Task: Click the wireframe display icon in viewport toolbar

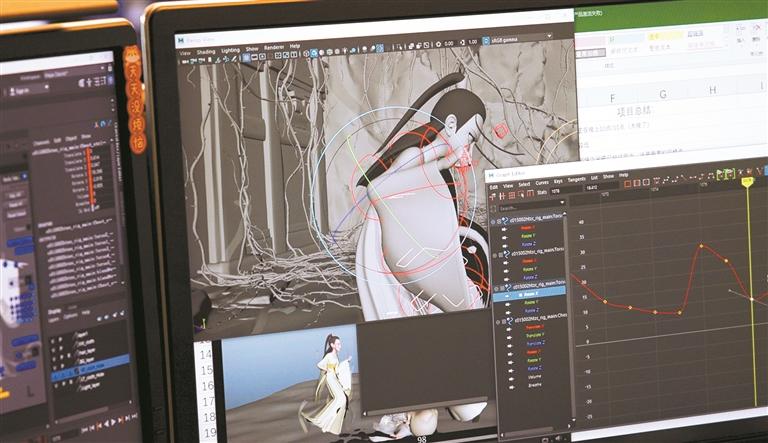Action: click(306, 53)
